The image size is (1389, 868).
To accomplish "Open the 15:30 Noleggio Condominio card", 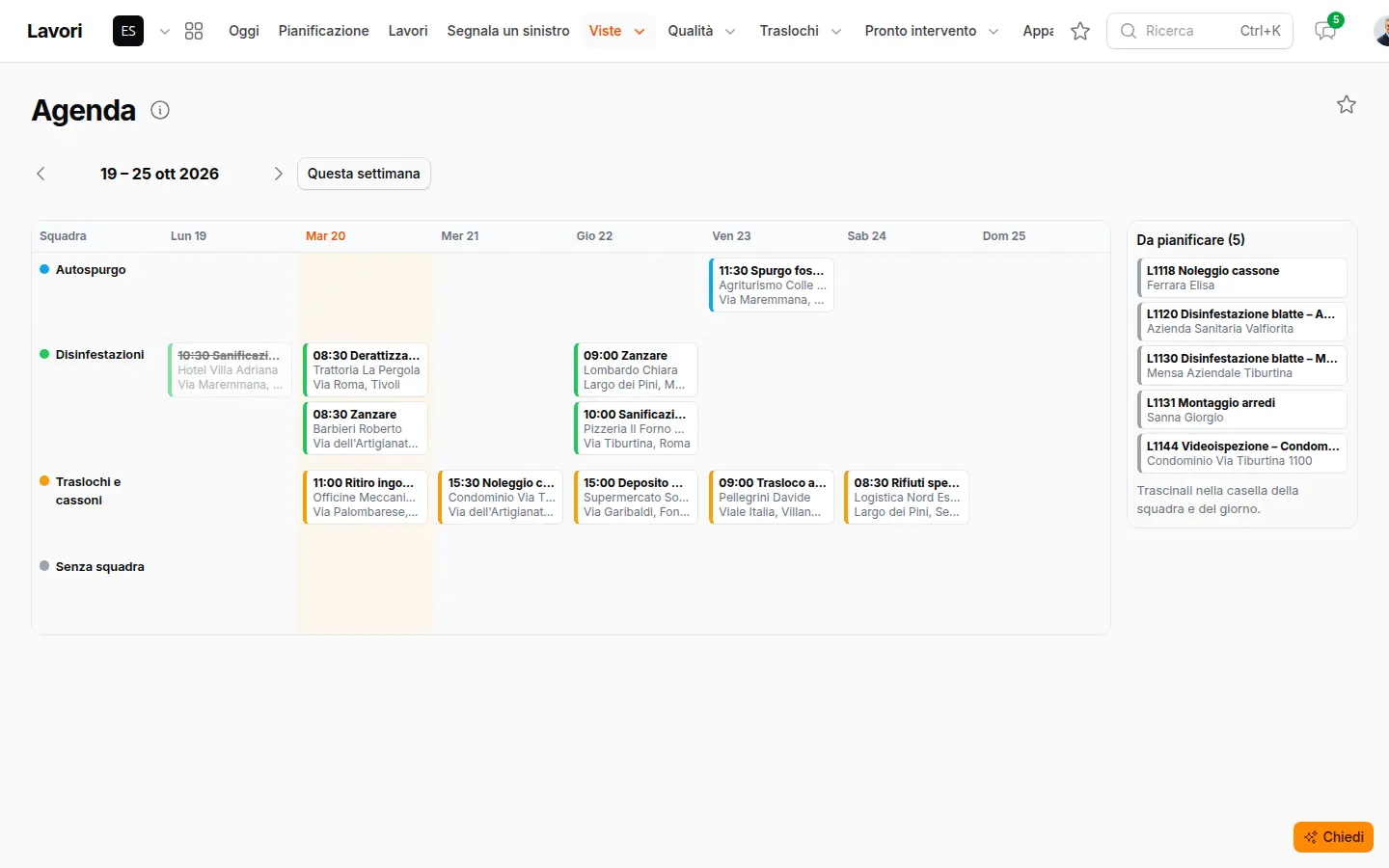I will pyautogui.click(x=501, y=497).
